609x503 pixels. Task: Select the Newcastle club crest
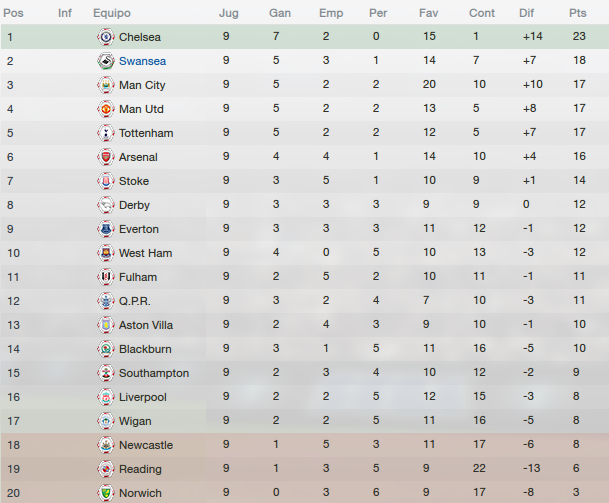(x=106, y=445)
